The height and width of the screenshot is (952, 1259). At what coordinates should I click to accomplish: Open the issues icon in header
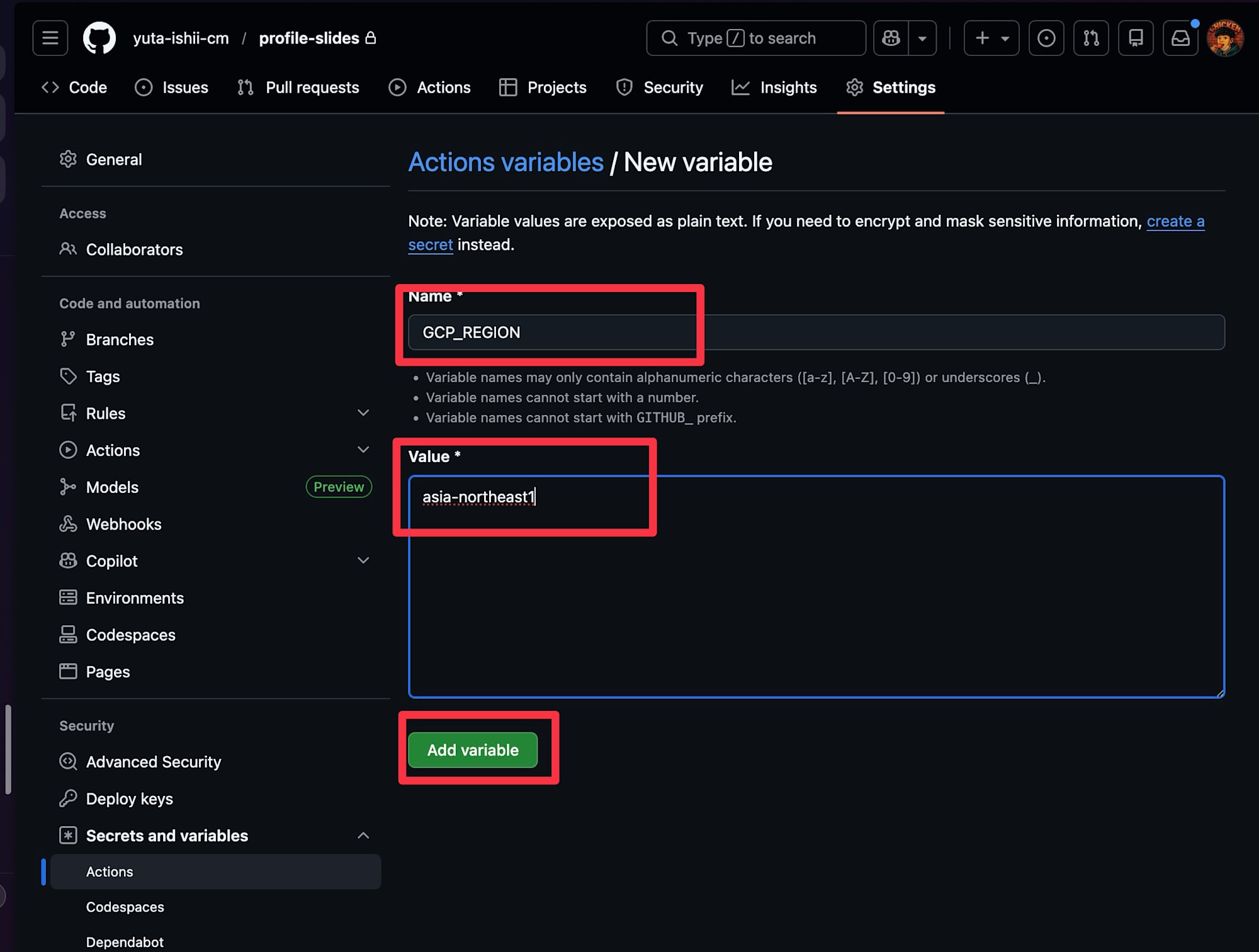coord(1046,38)
